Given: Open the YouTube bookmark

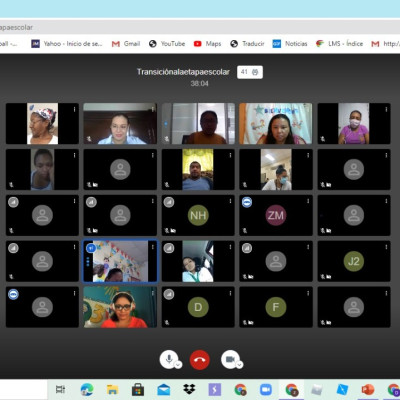Looking at the screenshot, I should pos(167,44).
